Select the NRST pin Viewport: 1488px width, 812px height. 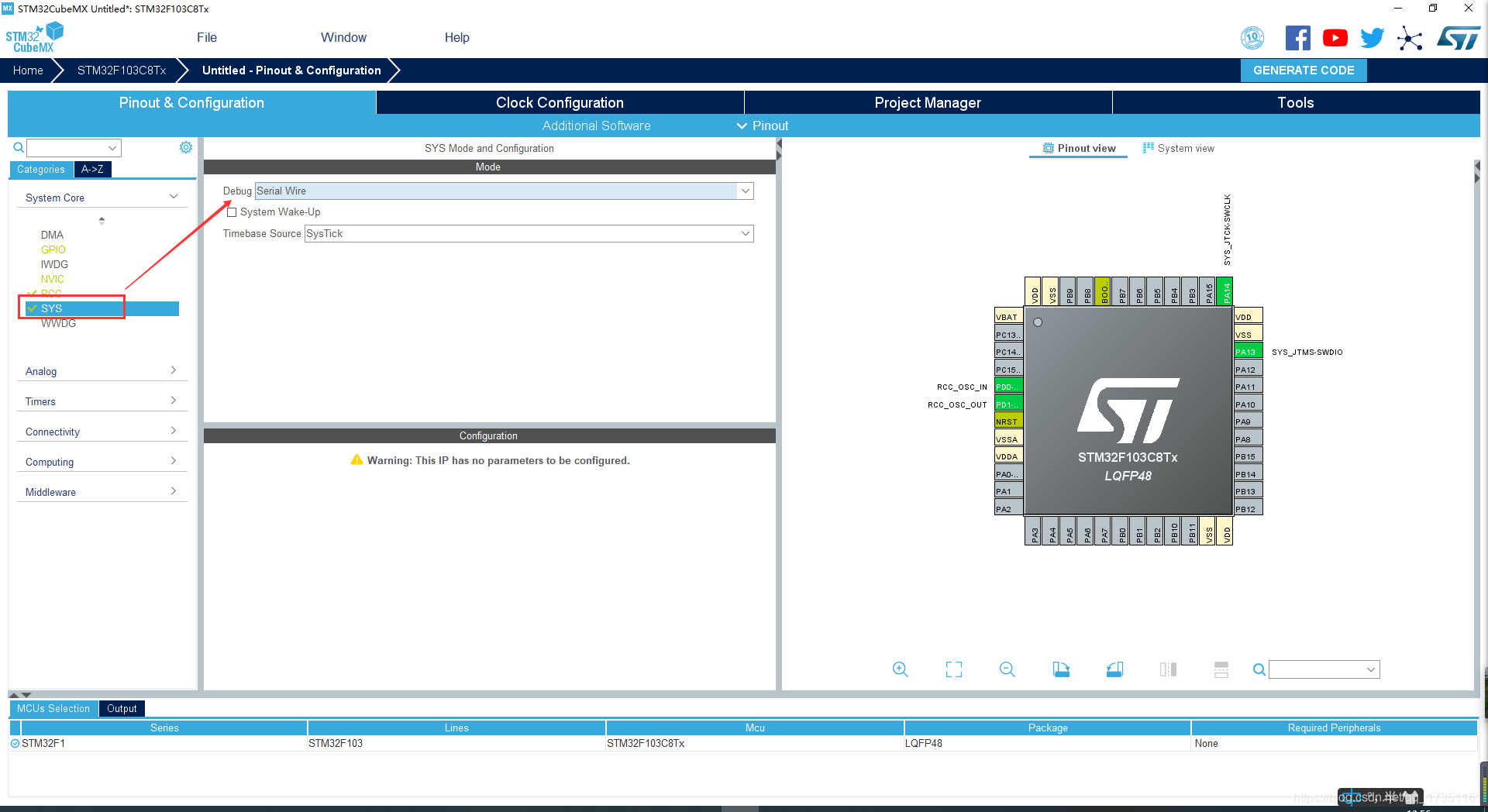1008,421
